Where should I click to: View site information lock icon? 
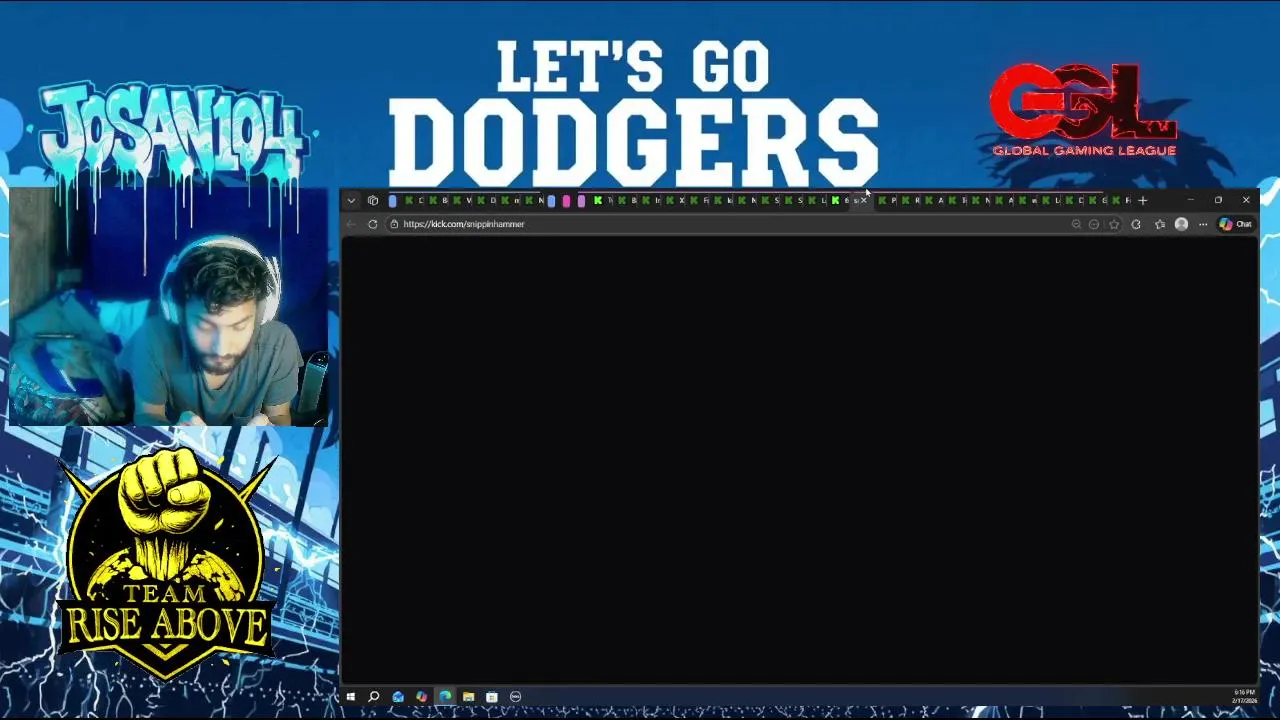coord(394,224)
